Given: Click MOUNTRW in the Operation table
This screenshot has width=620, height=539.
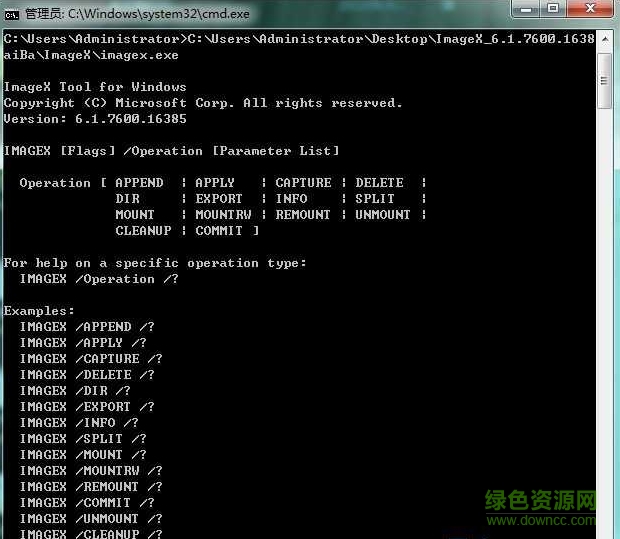Looking at the screenshot, I should (x=223, y=215).
